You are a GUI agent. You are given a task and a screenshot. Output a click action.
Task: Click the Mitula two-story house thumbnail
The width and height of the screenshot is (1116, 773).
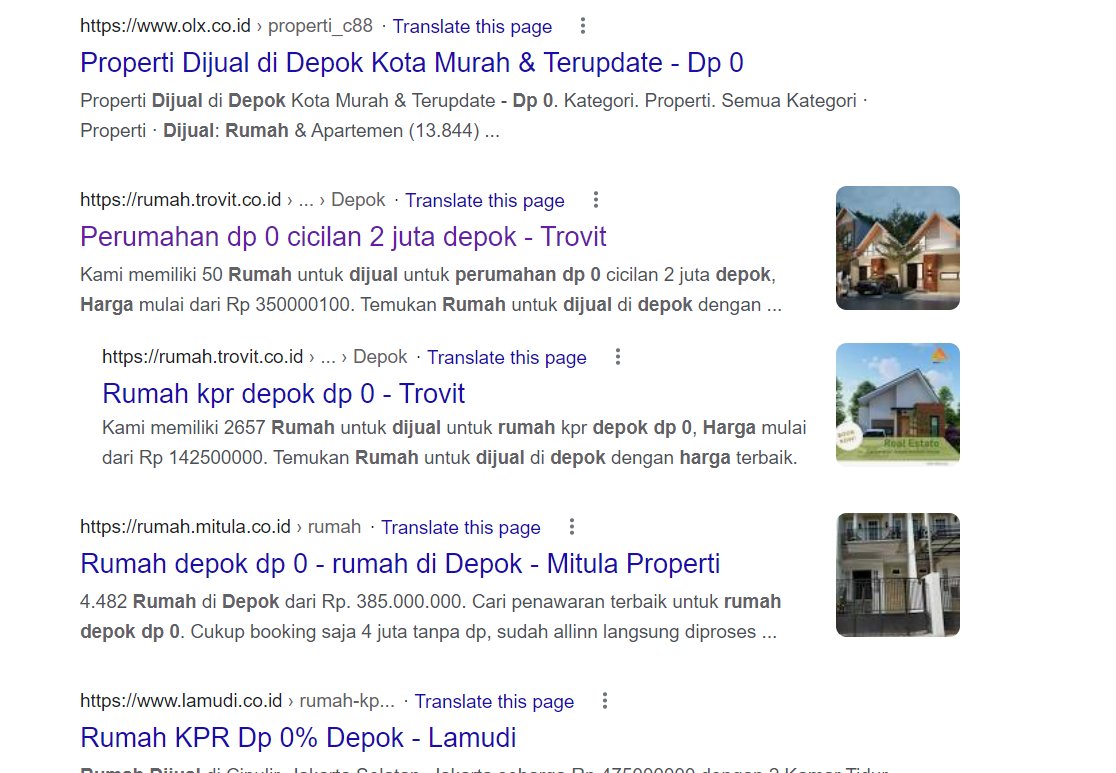(x=897, y=574)
